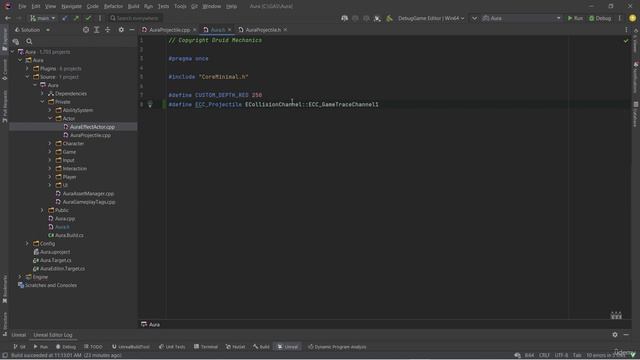This screenshot has width=640, height=360.
Task: Switch to AuraProjectile.h editor tab
Action: 263,30
